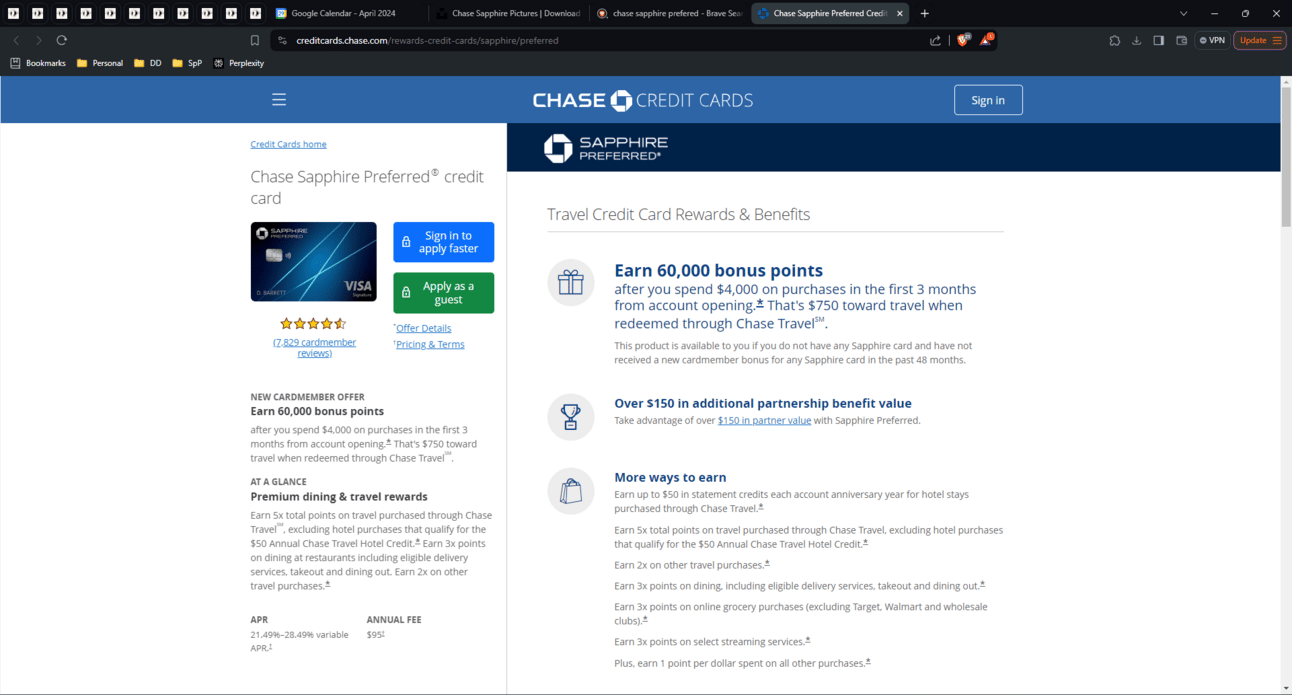Click the shopping bag earn icon
This screenshot has height=695, width=1292.
pos(571,491)
